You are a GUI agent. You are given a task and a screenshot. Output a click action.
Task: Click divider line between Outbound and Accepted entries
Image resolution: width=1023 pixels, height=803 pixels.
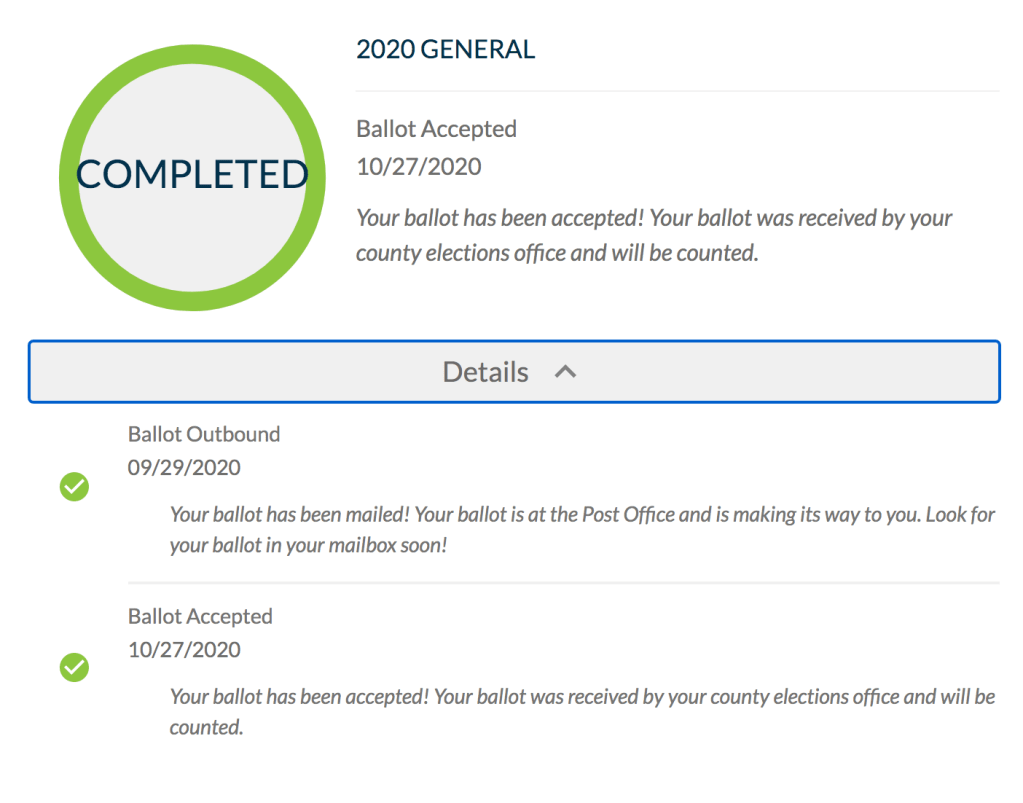coord(563,582)
